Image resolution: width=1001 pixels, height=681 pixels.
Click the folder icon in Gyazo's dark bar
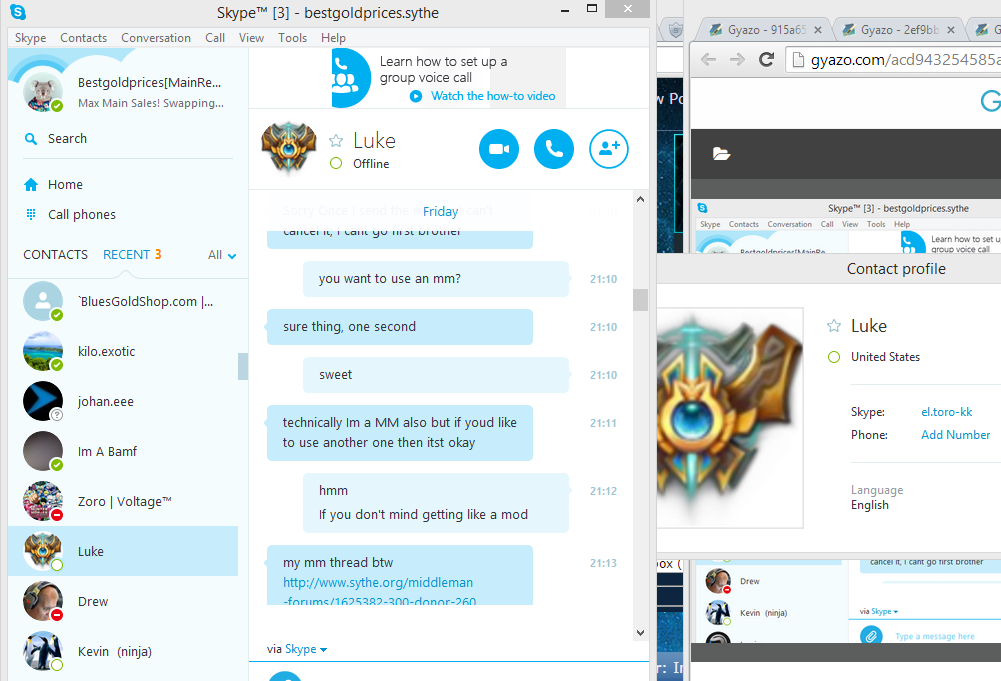721,154
